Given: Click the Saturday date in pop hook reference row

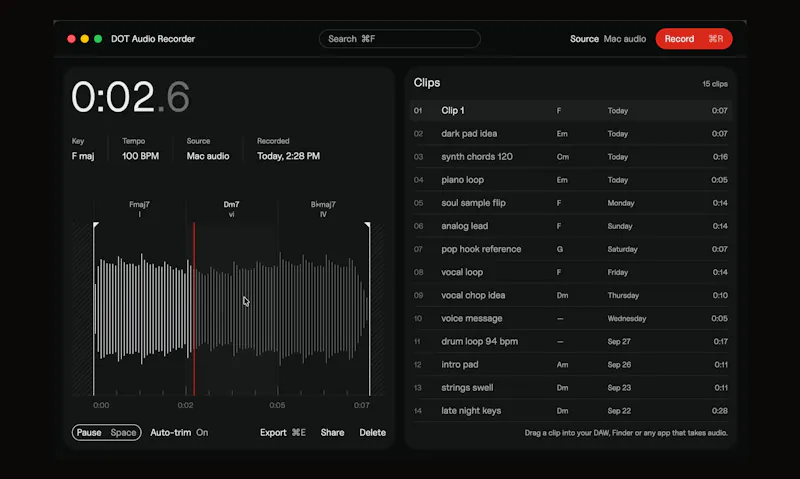Looking at the screenshot, I should point(622,249).
